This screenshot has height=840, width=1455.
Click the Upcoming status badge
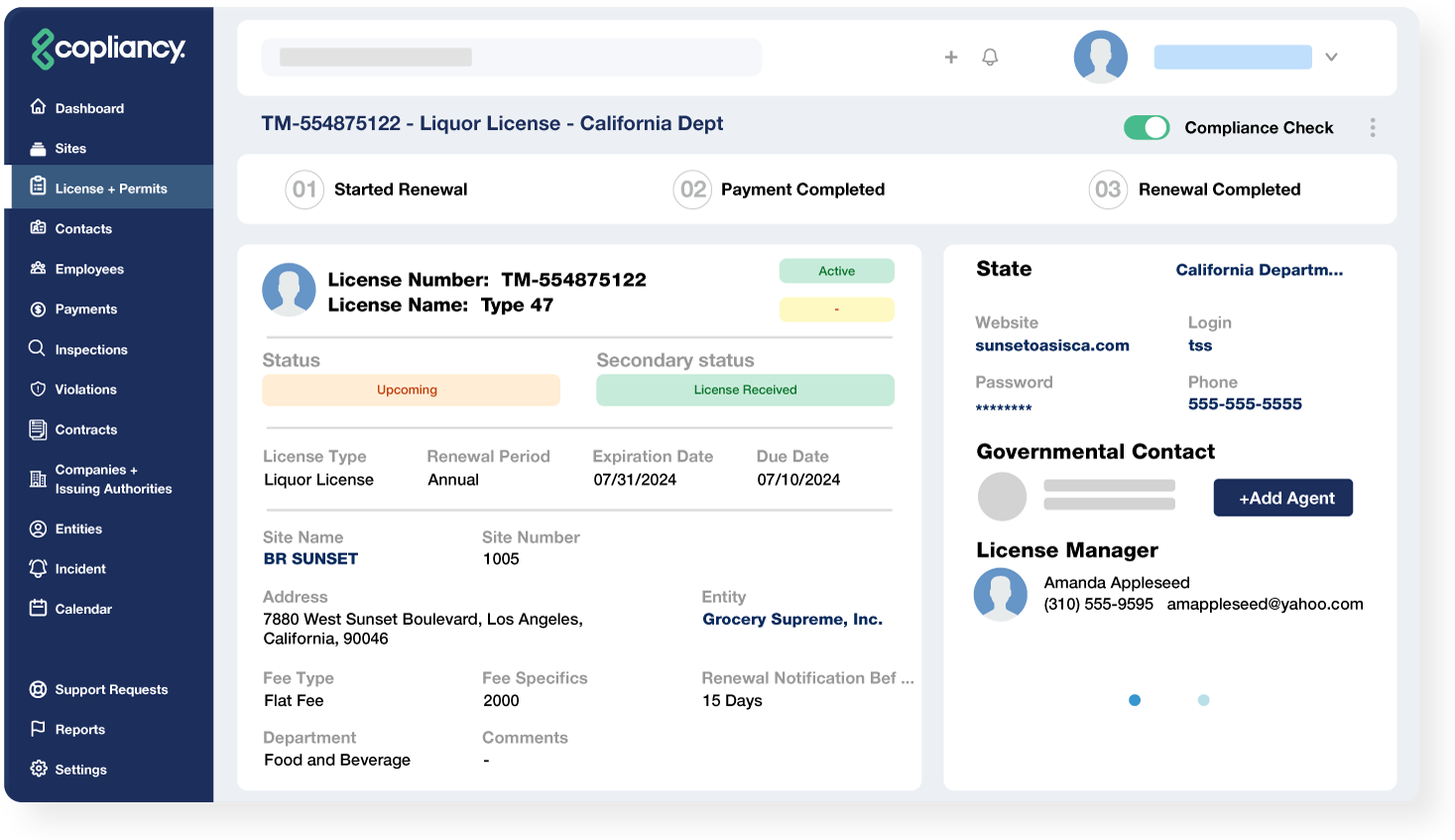tap(411, 390)
